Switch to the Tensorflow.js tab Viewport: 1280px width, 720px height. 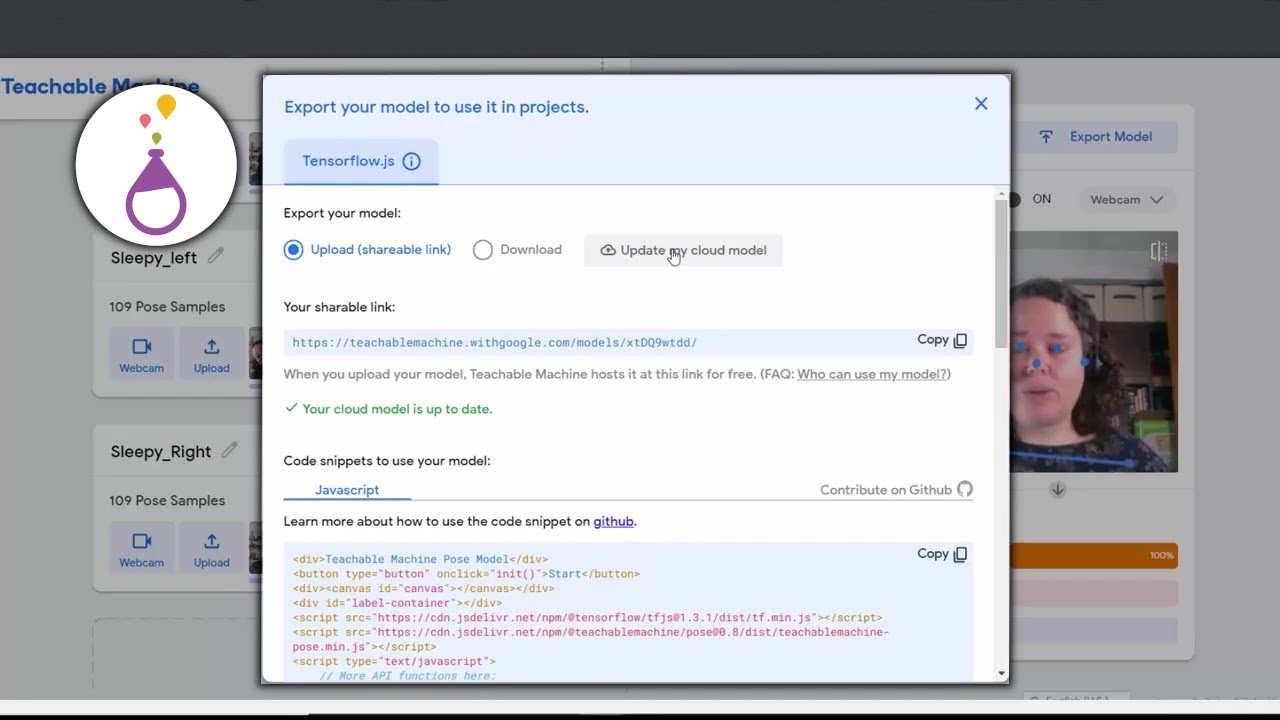pyautogui.click(x=361, y=161)
